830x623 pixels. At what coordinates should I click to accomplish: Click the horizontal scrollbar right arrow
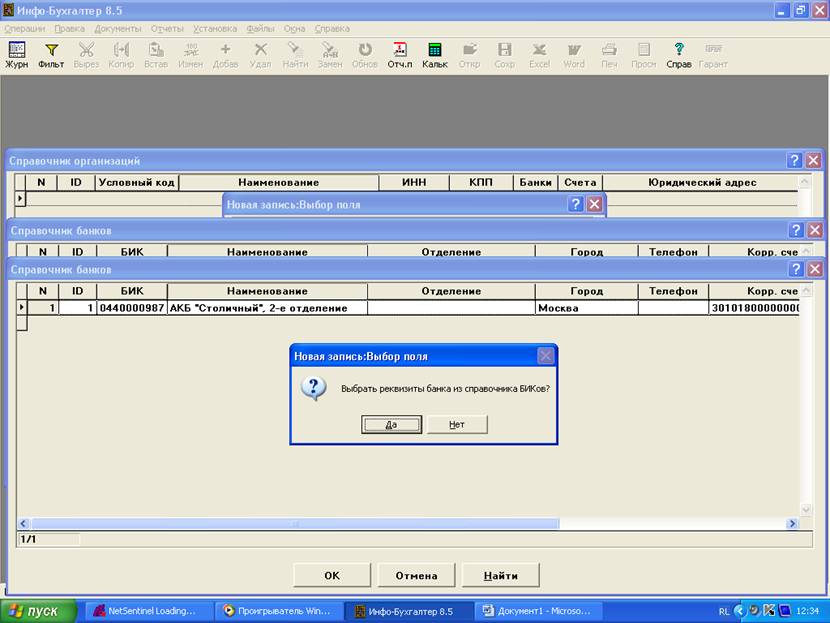point(792,523)
